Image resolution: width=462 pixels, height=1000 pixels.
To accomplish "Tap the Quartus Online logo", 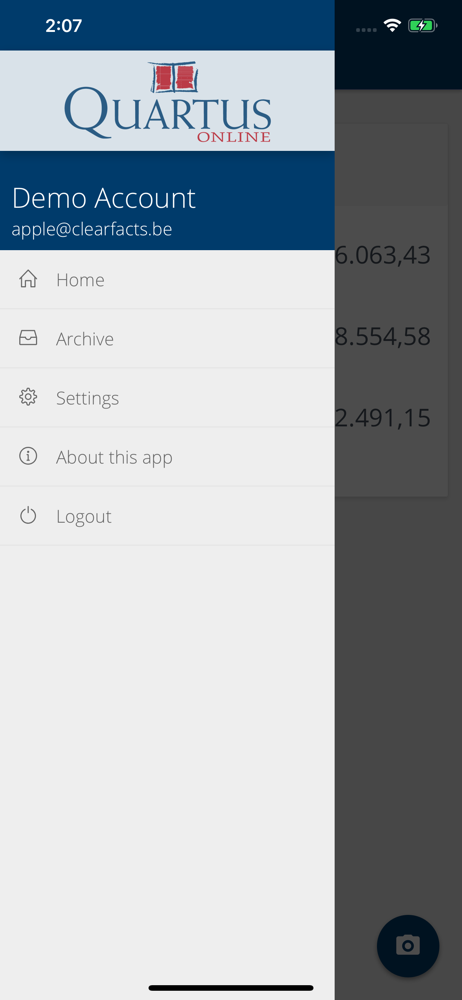I will point(168,101).
